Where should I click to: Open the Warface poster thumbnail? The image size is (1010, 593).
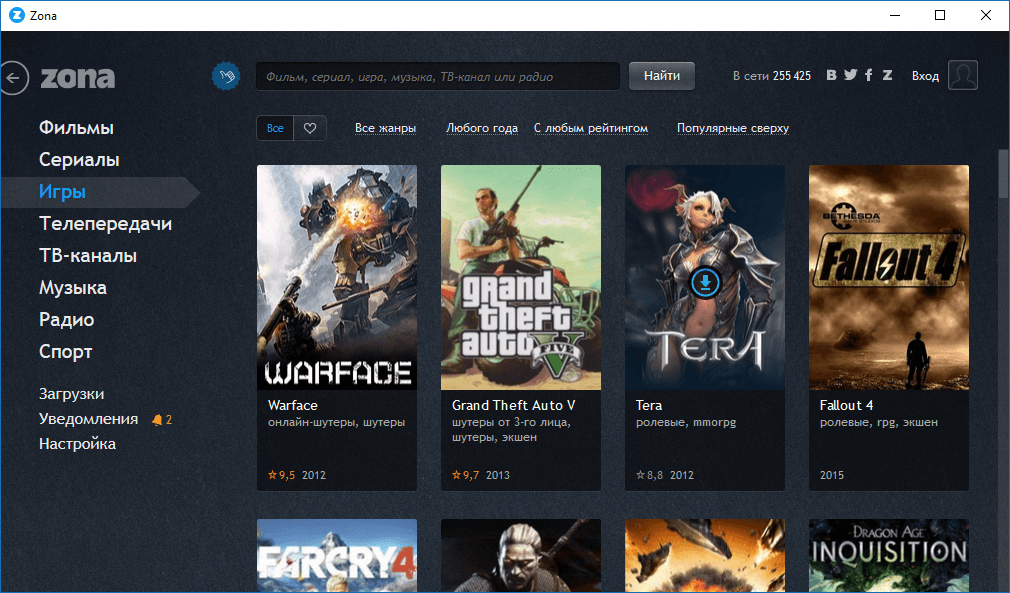(337, 278)
